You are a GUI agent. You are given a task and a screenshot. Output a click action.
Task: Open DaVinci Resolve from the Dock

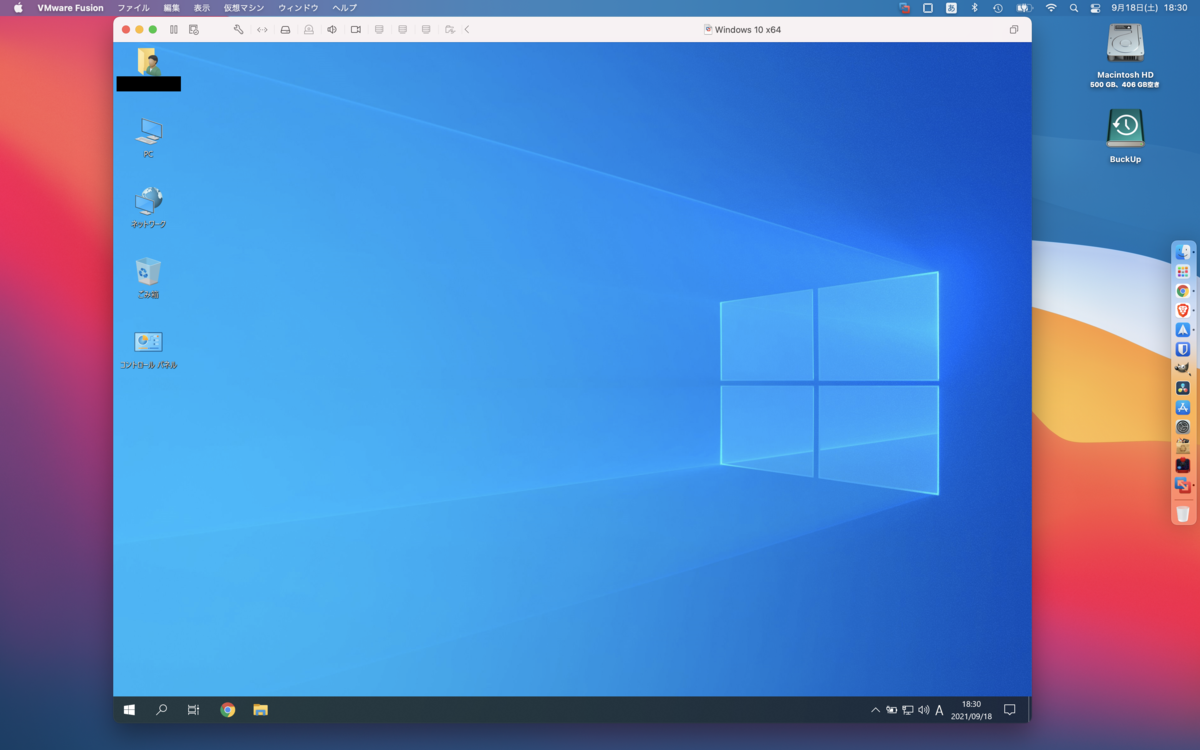(x=1183, y=388)
